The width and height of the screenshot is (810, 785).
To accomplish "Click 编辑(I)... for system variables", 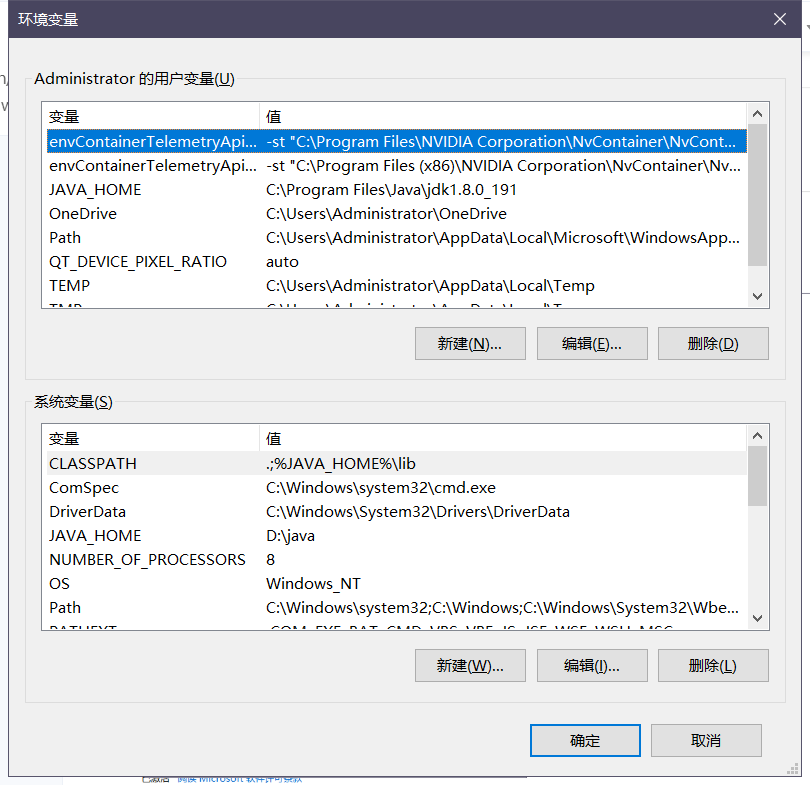I will [592, 666].
